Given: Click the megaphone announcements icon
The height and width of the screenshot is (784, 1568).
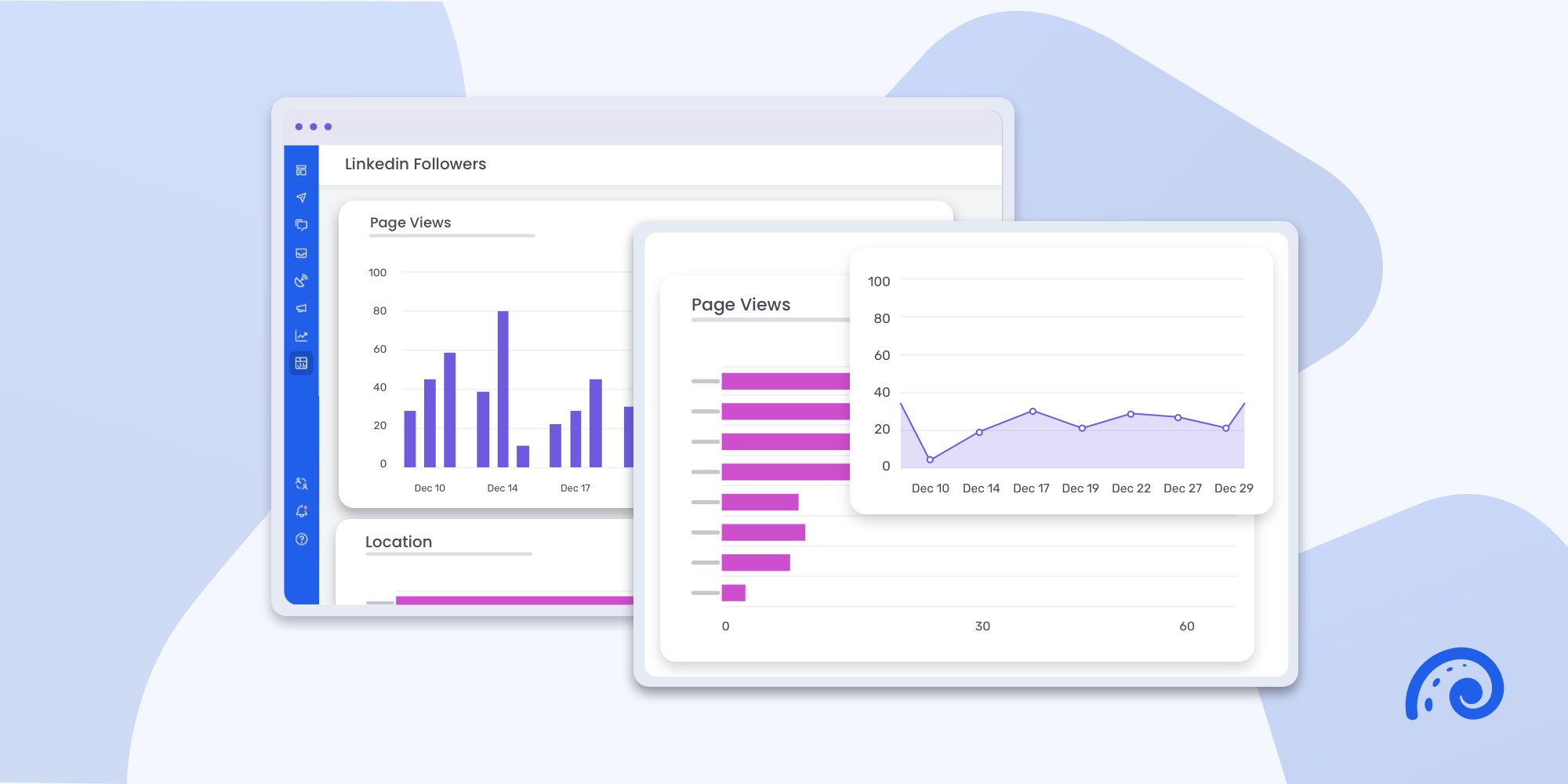Looking at the screenshot, I should pyautogui.click(x=302, y=307).
